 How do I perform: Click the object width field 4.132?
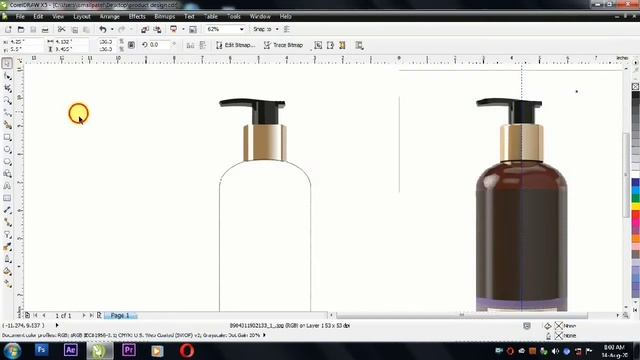(x=71, y=42)
